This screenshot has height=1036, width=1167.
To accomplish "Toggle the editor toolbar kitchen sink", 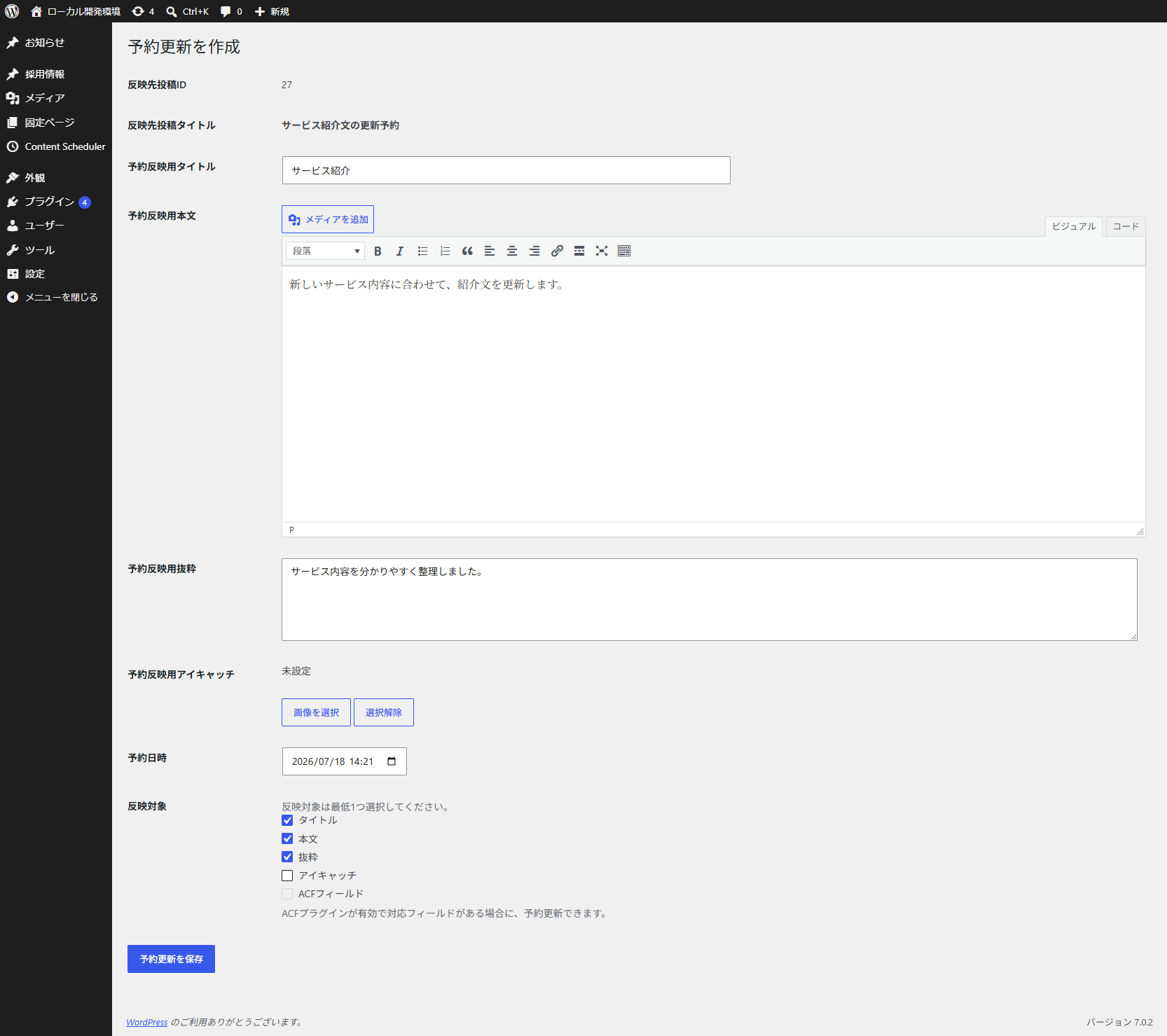I will tap(624, 251).
